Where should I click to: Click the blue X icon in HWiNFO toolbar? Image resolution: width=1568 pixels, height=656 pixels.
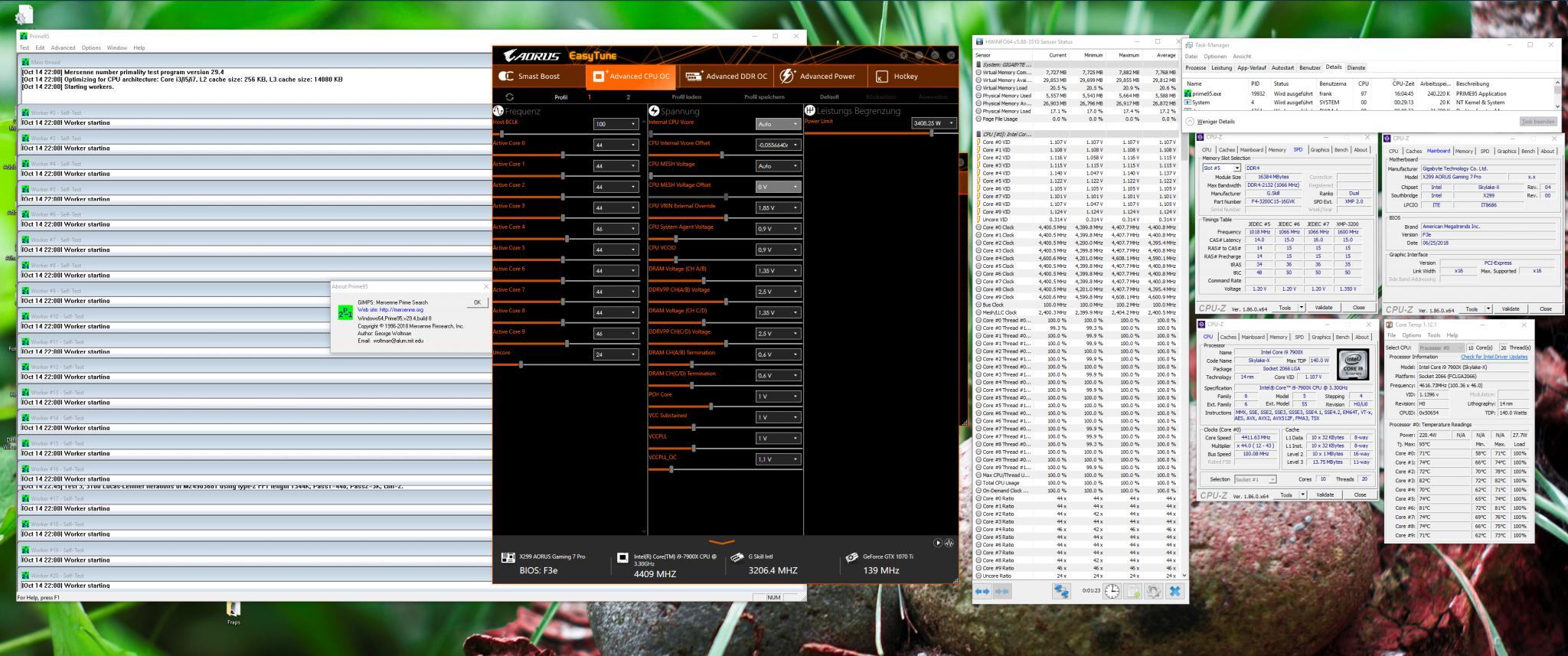(x=1175, y=591)
